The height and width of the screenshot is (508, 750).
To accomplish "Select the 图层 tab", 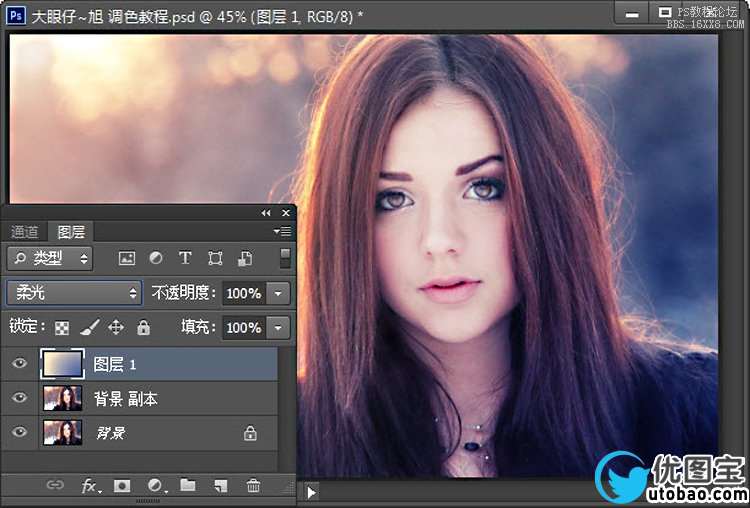I will [71, 232].
